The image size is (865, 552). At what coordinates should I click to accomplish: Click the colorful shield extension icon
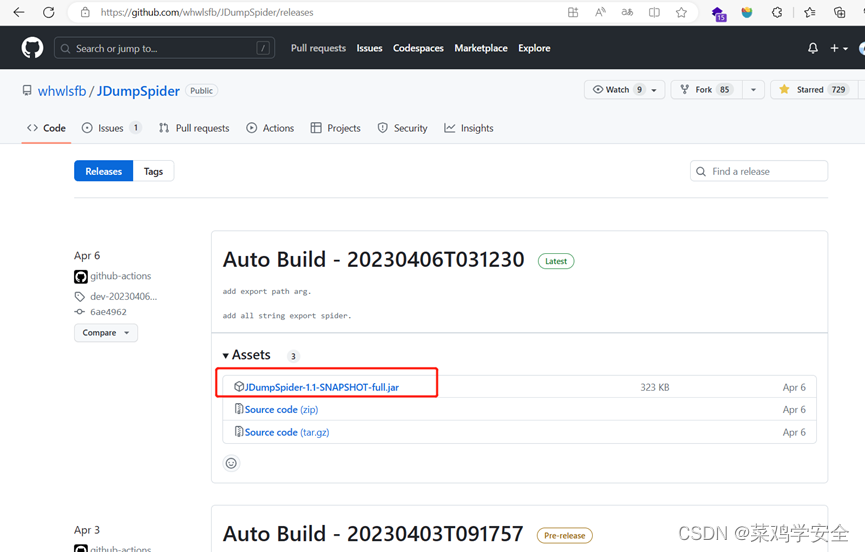coord(747,12)
